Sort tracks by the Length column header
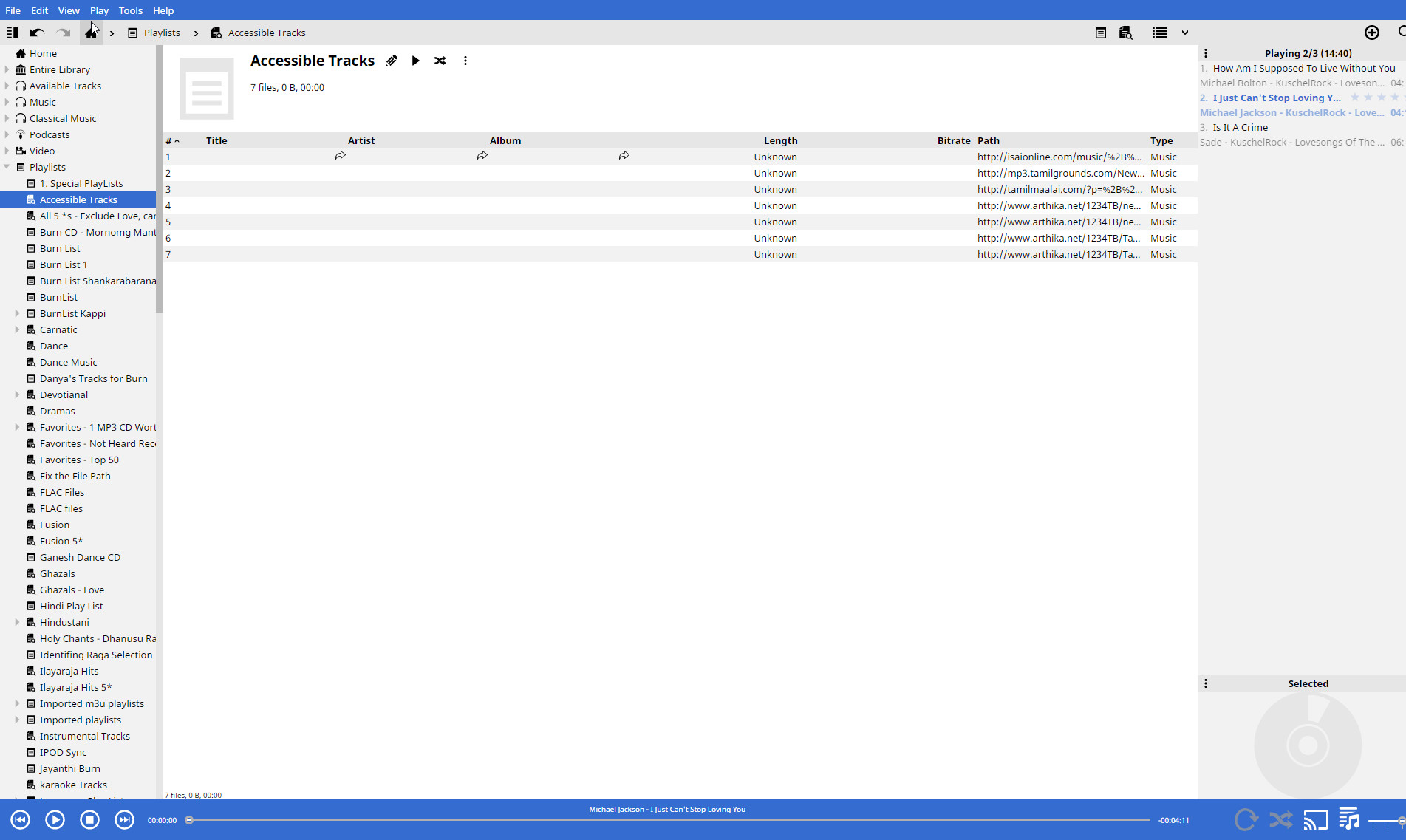The width and height of the screenshot is (1406, 840). 780,141
